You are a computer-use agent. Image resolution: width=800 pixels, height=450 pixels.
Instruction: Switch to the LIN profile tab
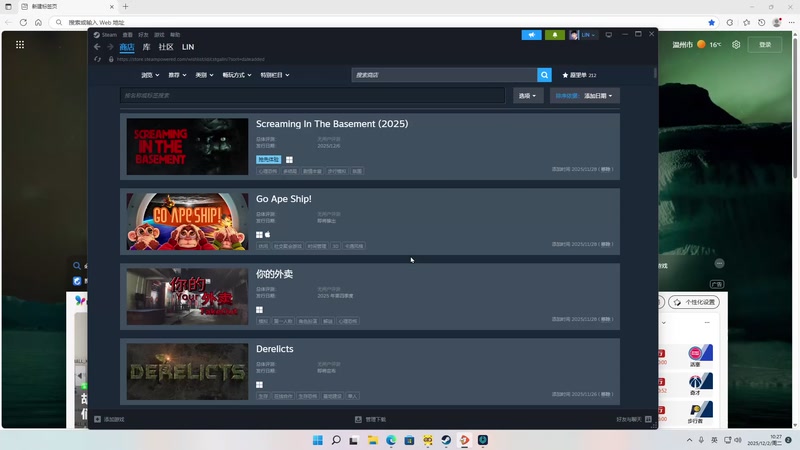click(x=188, y=47)
